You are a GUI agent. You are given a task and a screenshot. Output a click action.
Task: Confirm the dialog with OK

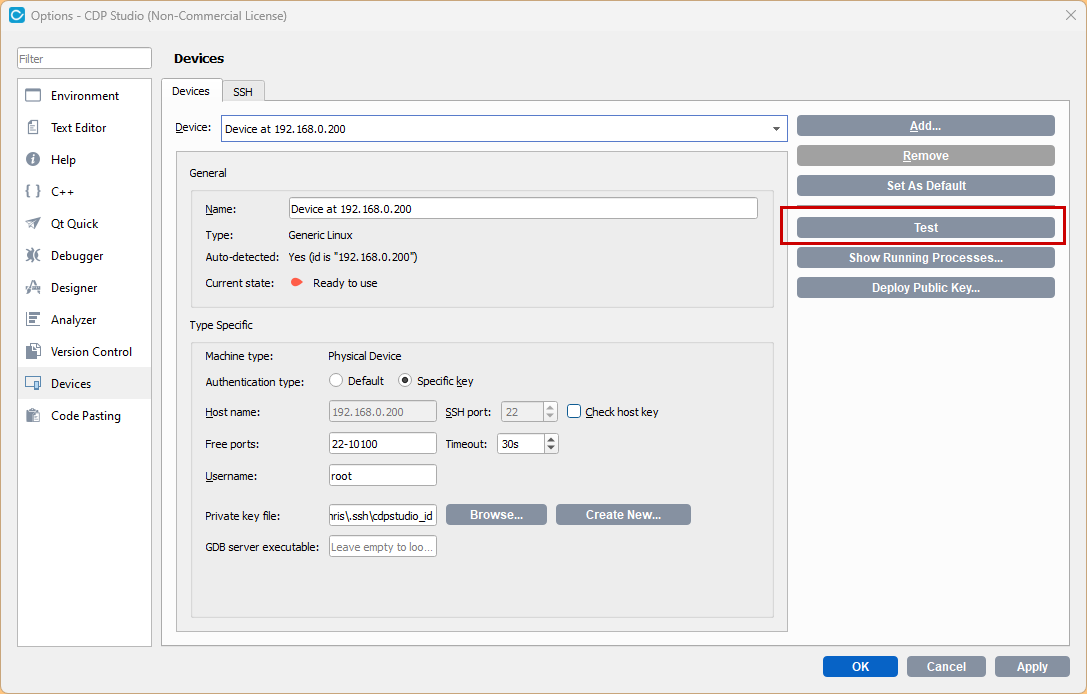860,666
